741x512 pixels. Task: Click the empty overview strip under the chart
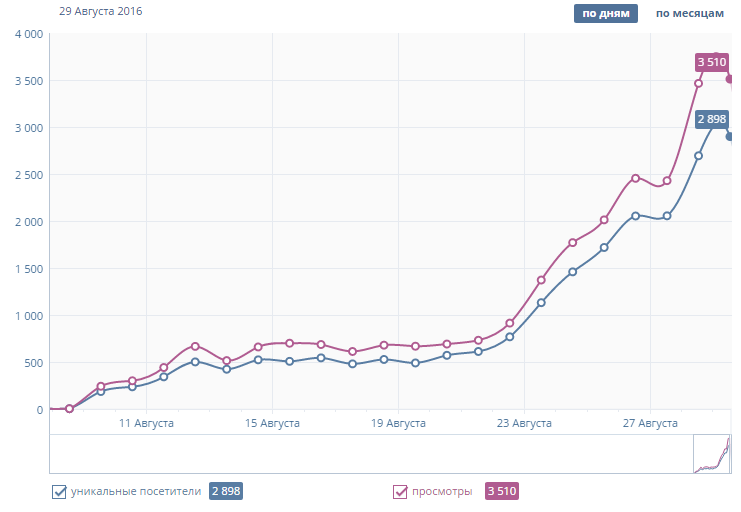(x=370, y=455)
